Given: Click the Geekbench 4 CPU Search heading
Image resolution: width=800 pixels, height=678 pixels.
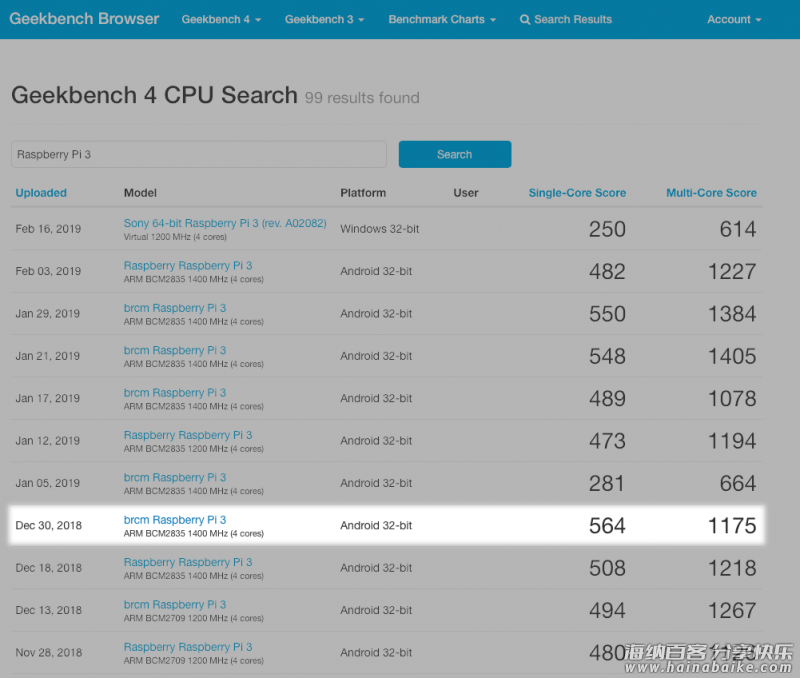Looking at the screenshot, I should point(155,95).
